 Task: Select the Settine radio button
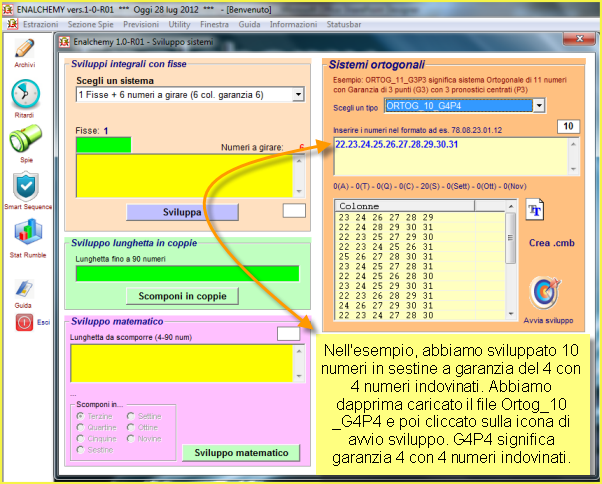(131, 415)
